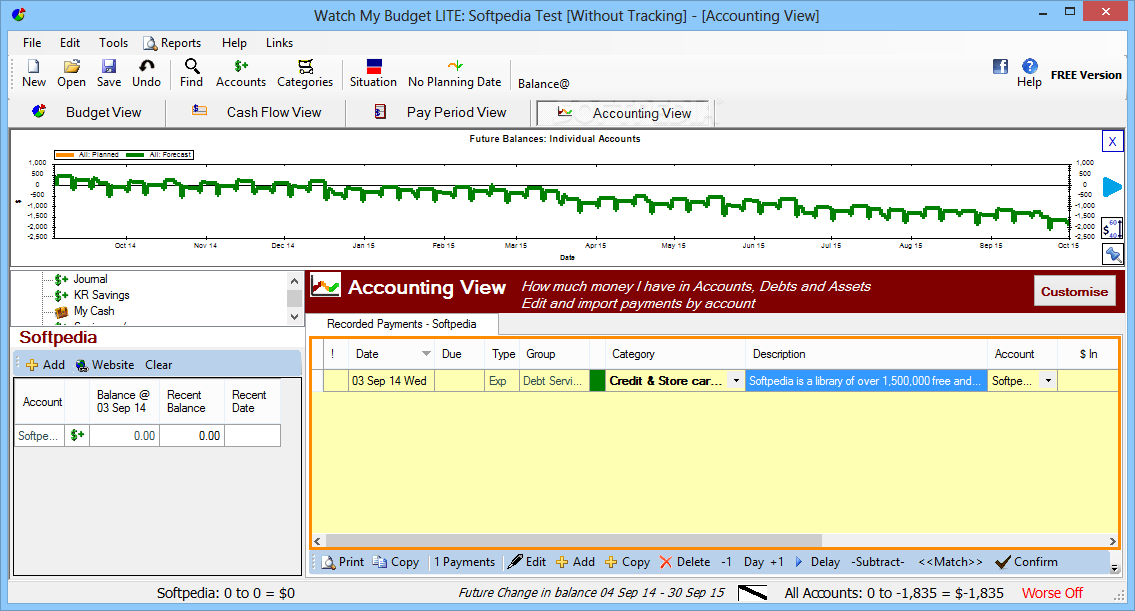Screen dimensions: 1135x611
Task: Print recorded payments
Action: tap(342, 562)
